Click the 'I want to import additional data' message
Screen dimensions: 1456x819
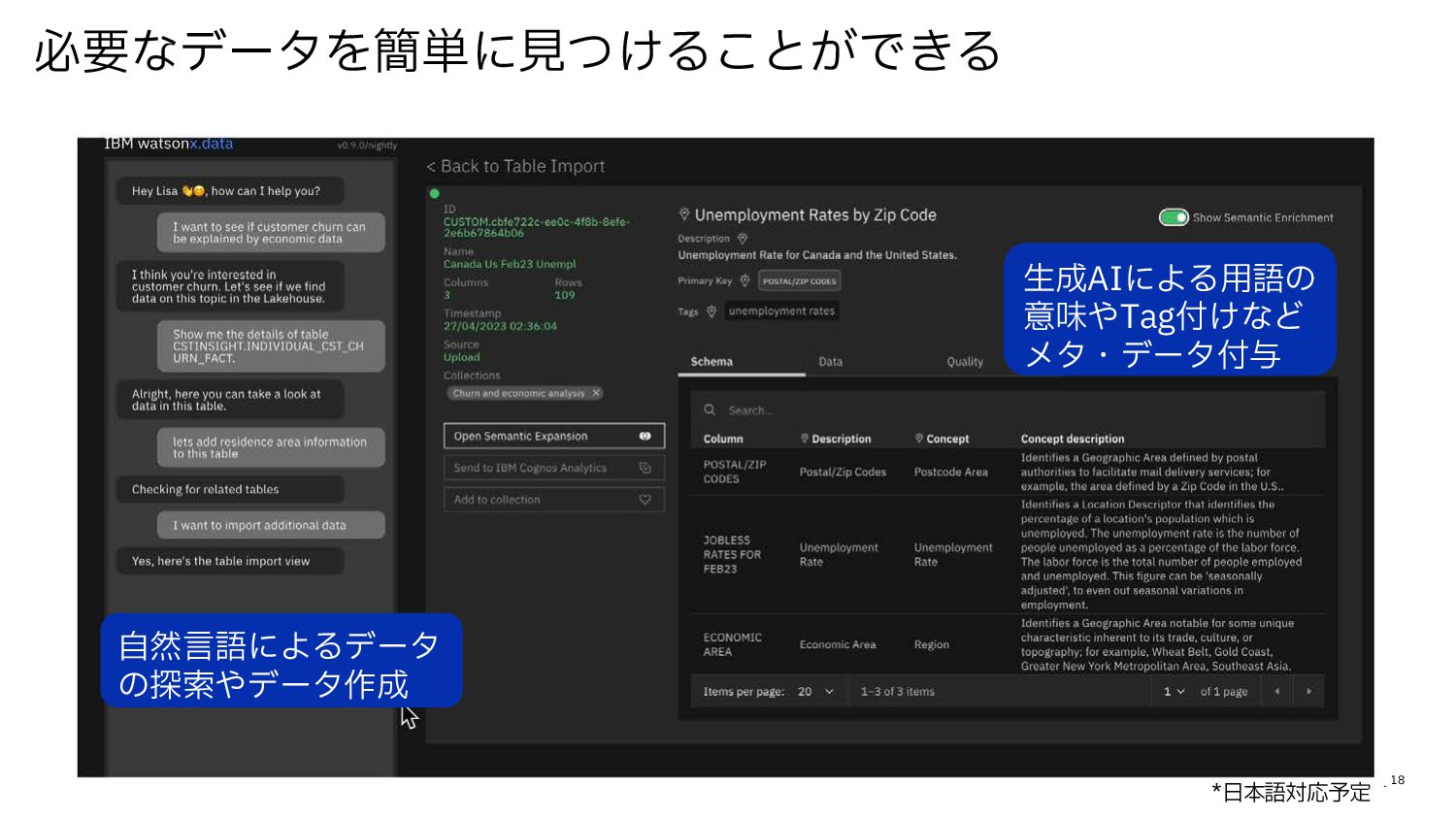[x=271, y=525]
